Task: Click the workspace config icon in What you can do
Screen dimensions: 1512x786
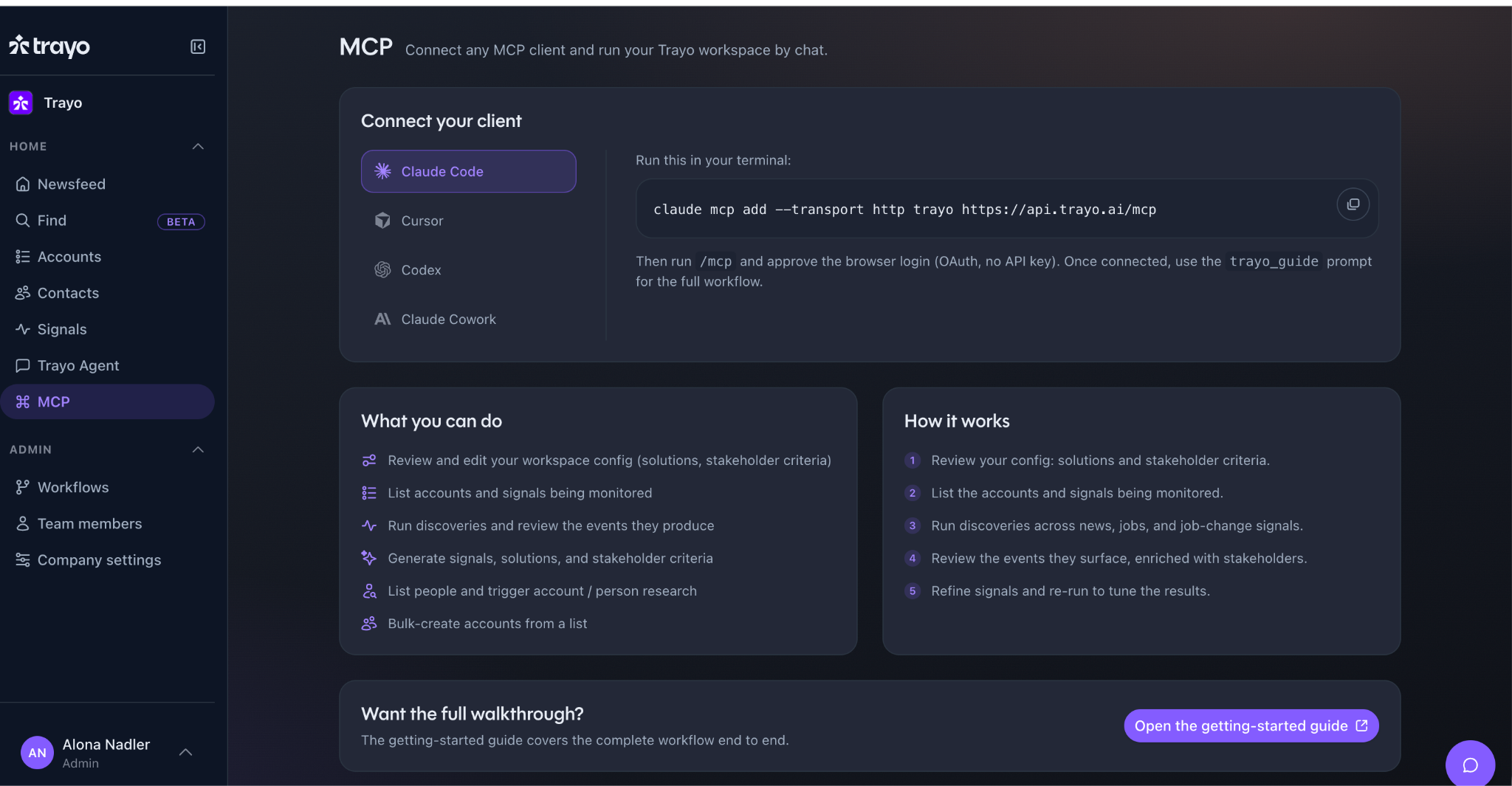Action: pos(369,460)
